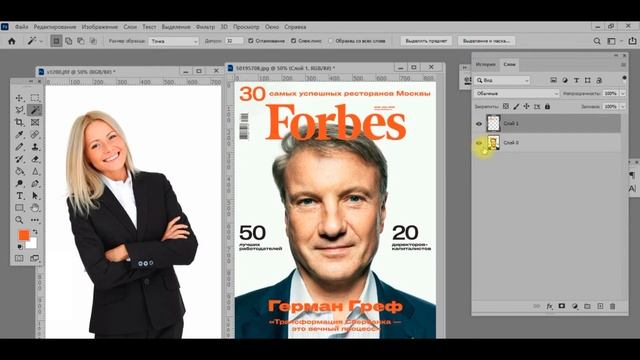Select the Lasso tool

click(x=19, y=110)
